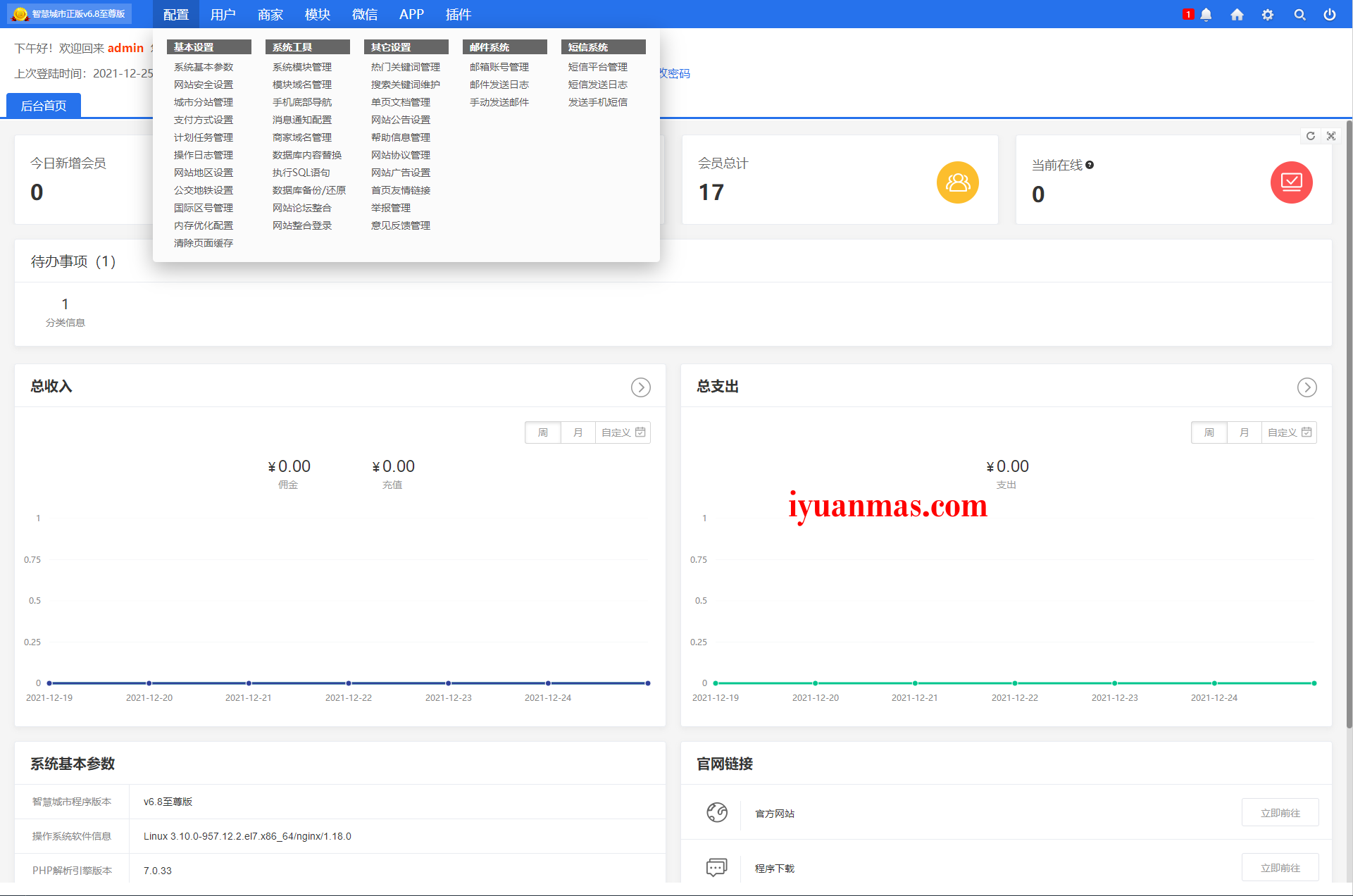Open the 微信 top menu
This screenshot has width=1353, height=896.
(x=365, y=14)
